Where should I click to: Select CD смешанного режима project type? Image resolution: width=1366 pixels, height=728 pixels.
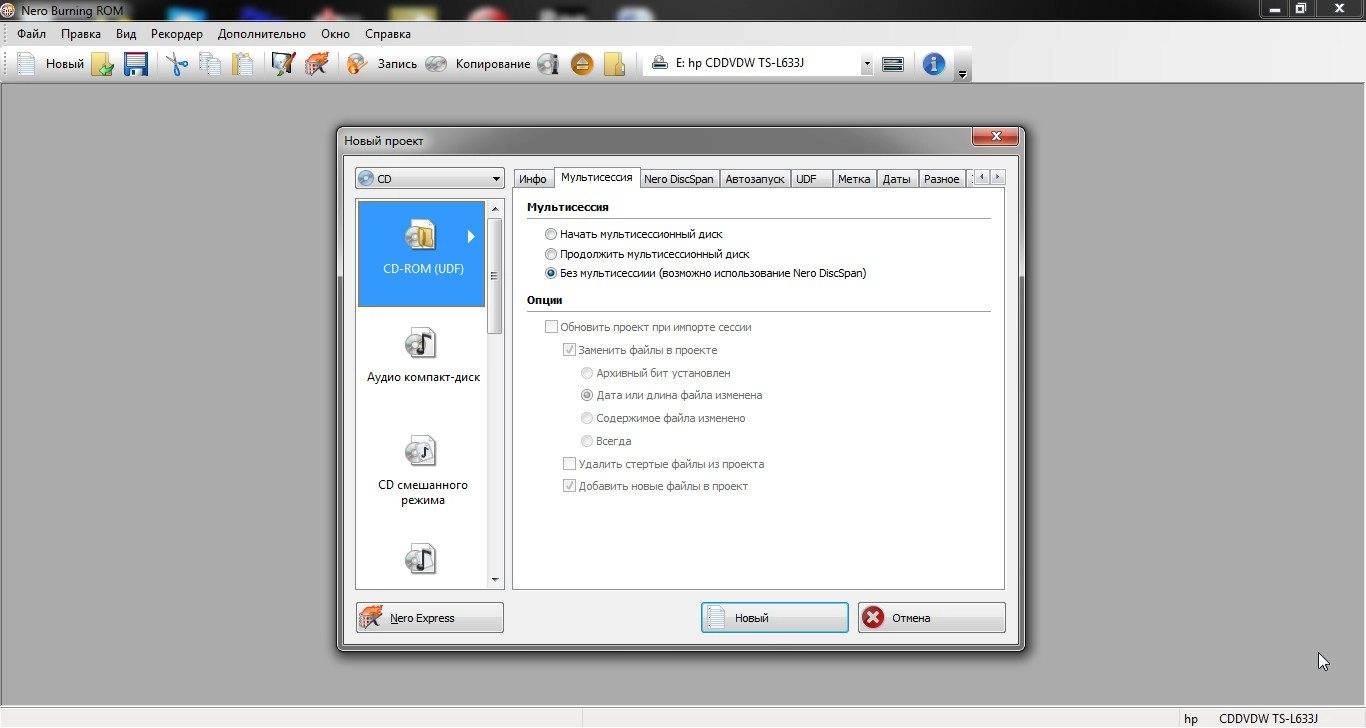click(x=423, y=470)
